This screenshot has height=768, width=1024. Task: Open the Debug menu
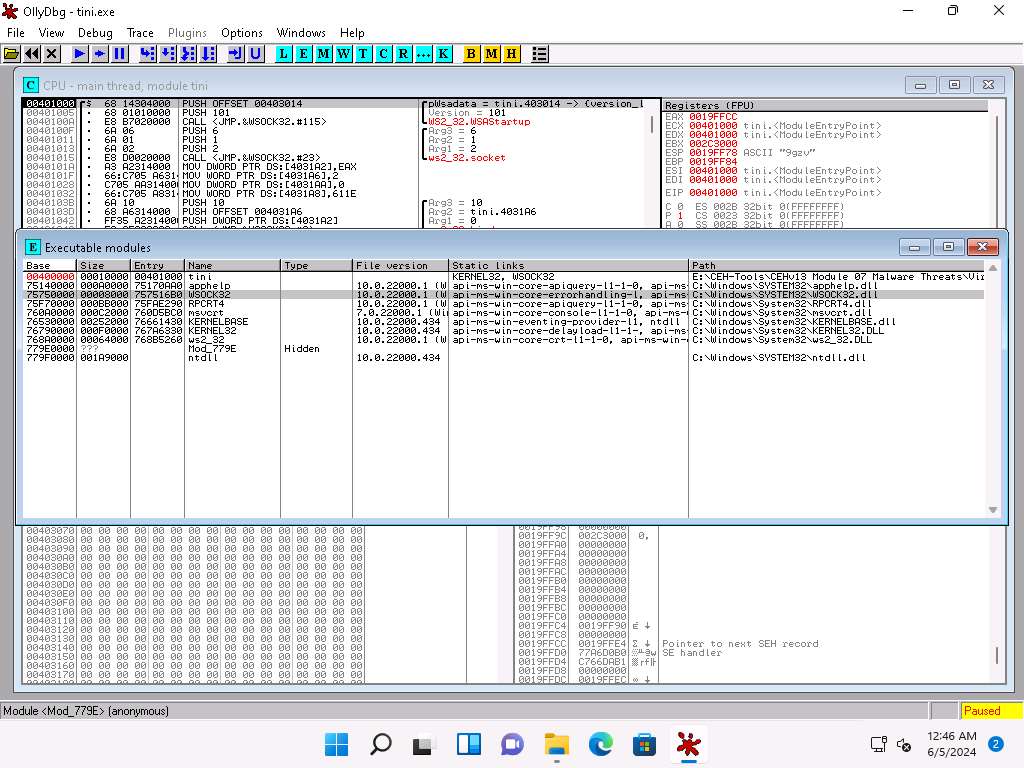[95, 33]
